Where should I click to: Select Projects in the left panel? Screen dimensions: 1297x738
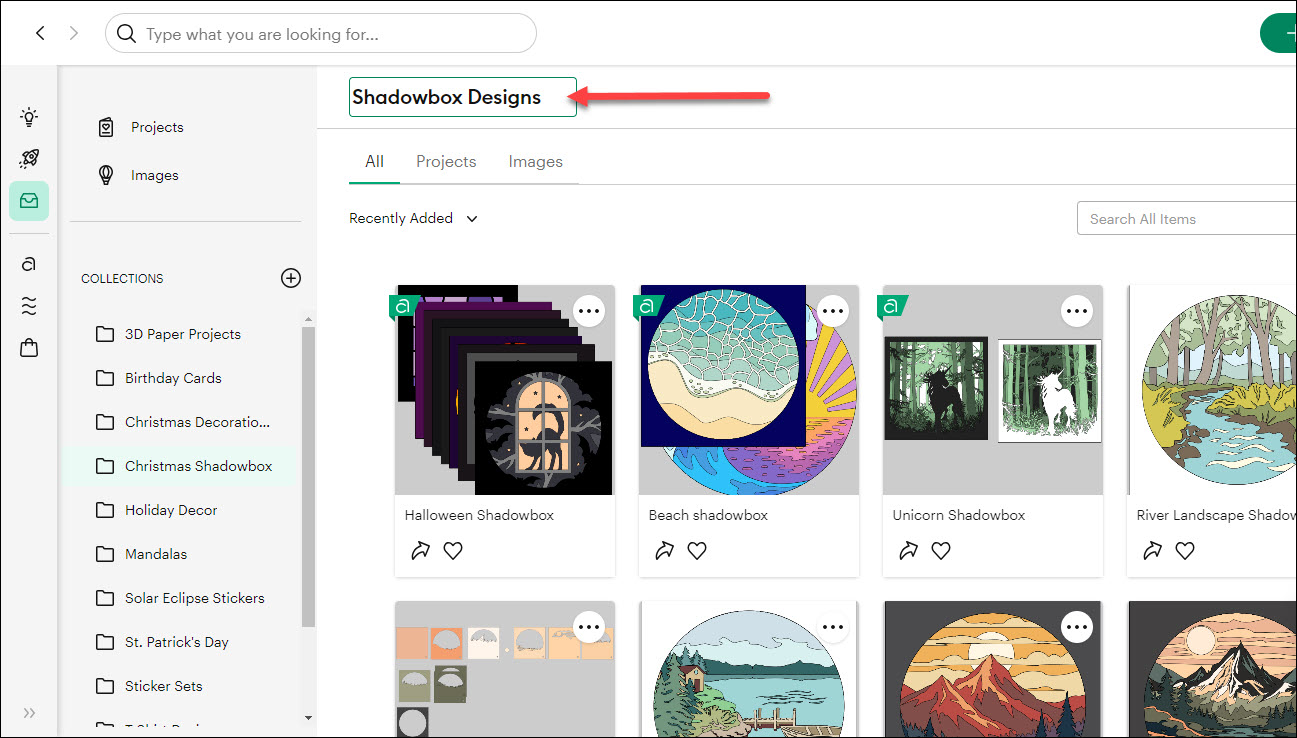(157, 127)
